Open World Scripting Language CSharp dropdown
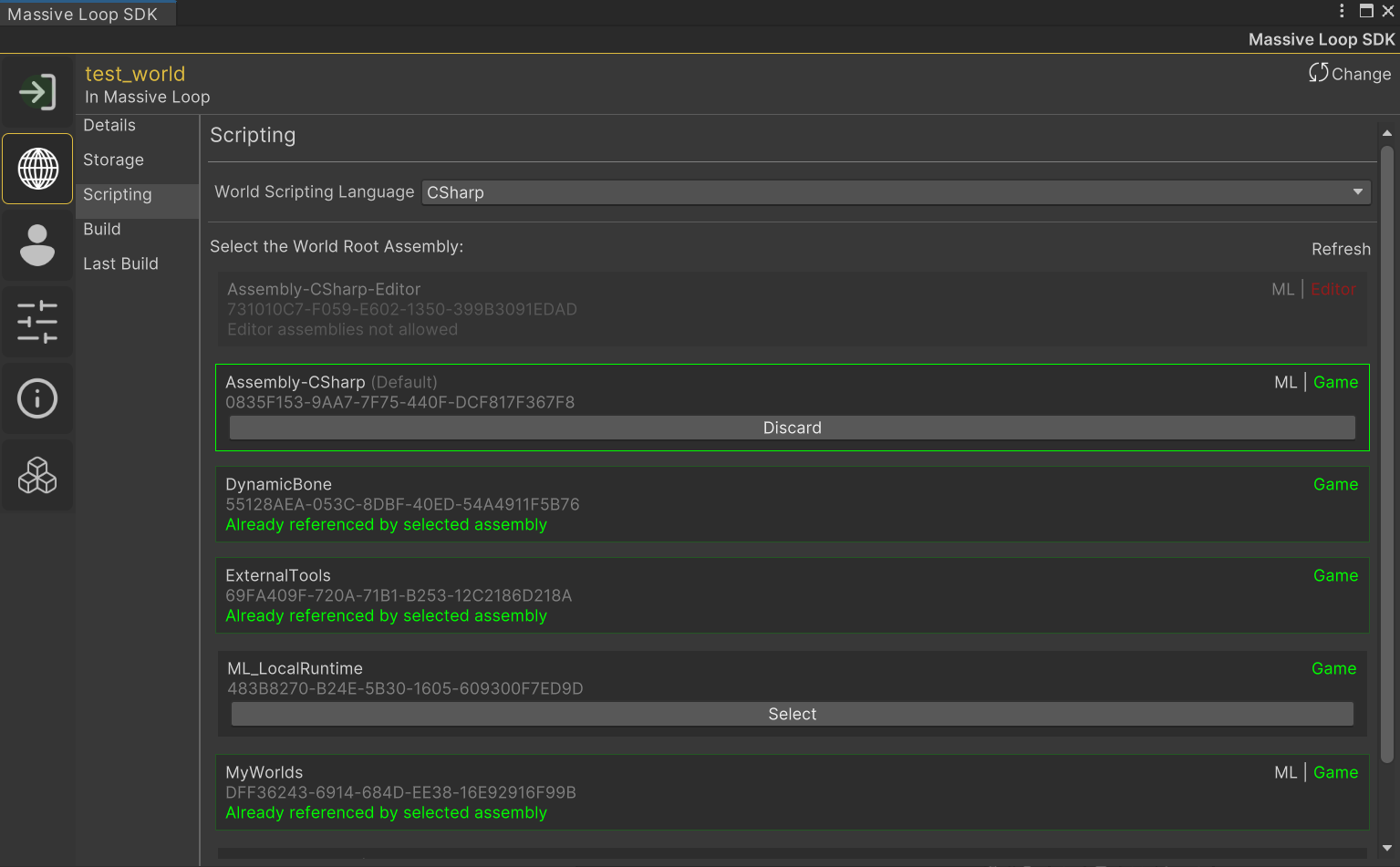This screenshot has width=1400, height=867. coord(896,192)
